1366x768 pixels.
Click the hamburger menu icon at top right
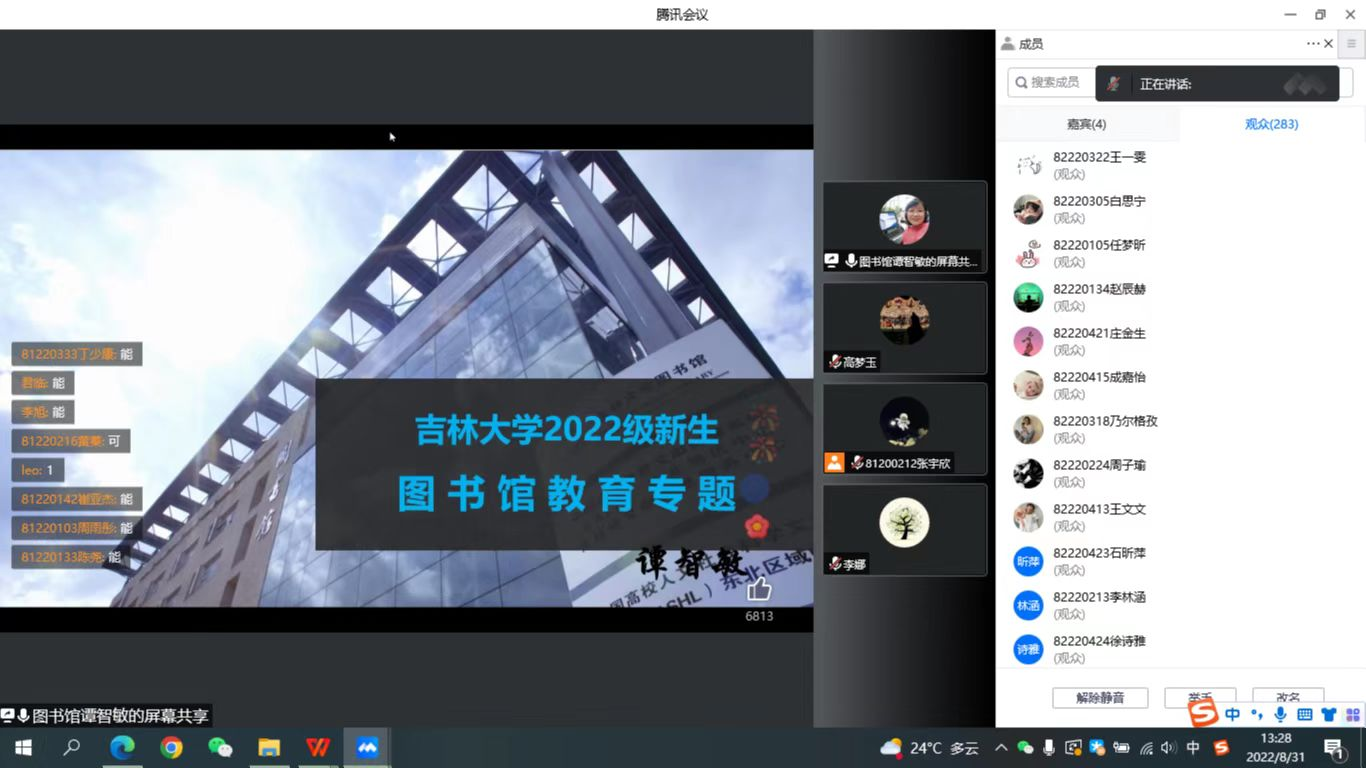coord(1351,44)
